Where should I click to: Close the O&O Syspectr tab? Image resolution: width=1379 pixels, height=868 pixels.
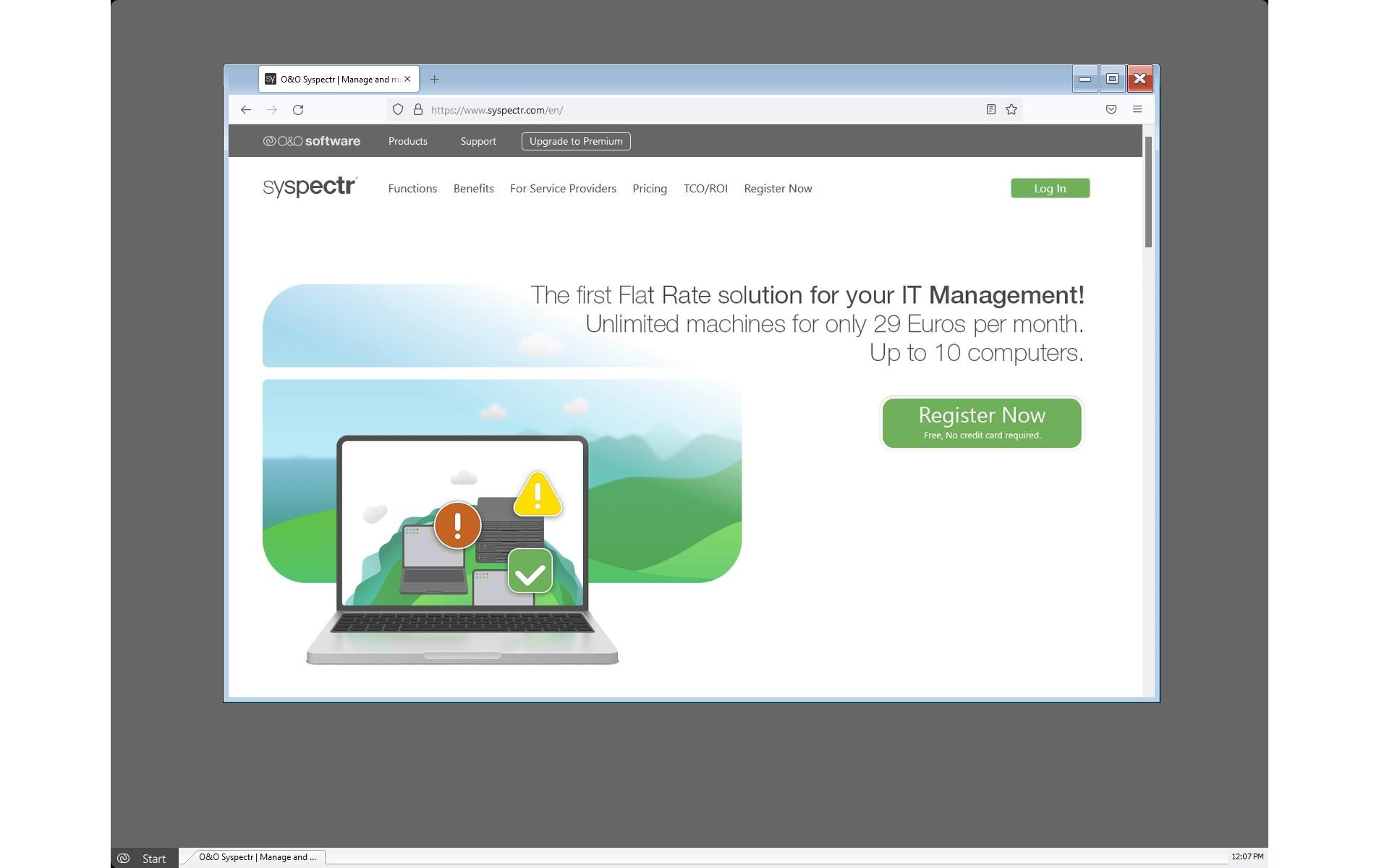(x=407, y=80)
